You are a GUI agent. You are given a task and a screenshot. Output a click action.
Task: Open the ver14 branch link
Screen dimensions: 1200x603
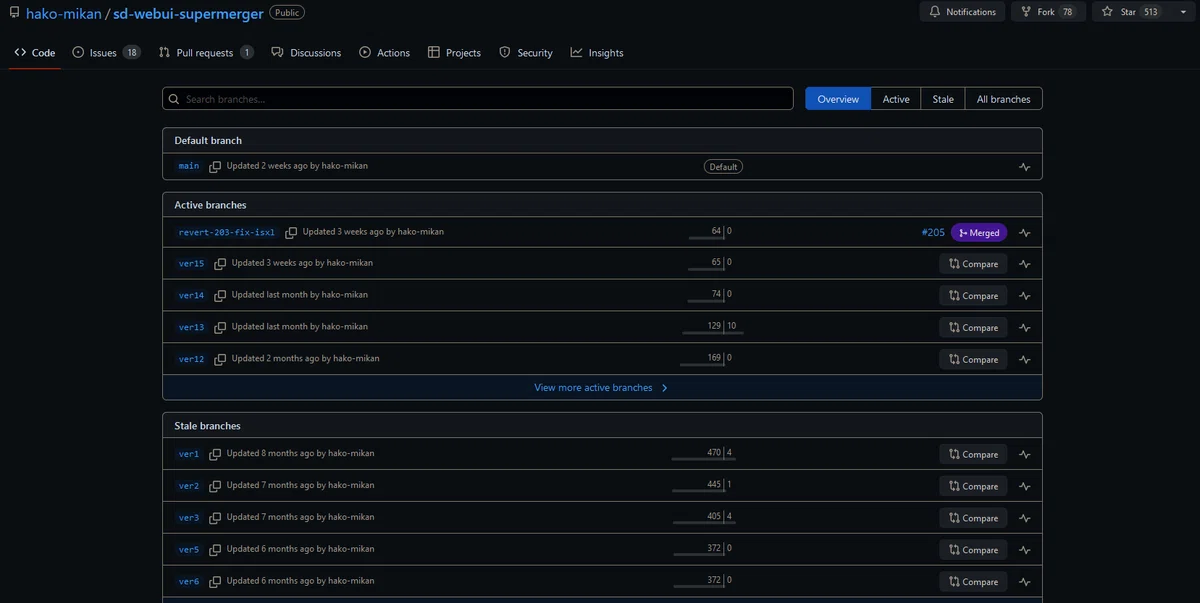pyautogui.click(x=191, y=296)
